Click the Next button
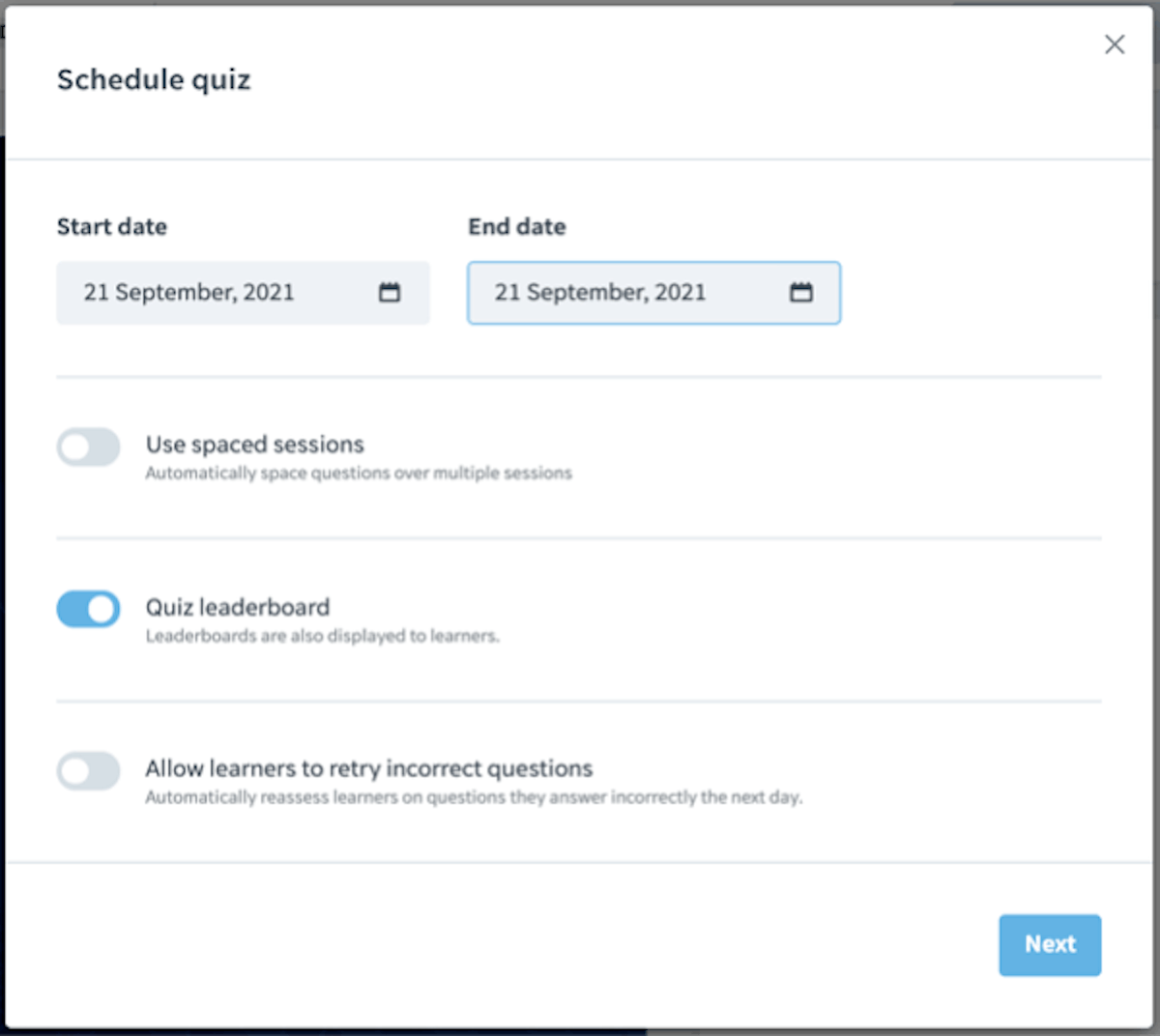 pos(1050,945)
